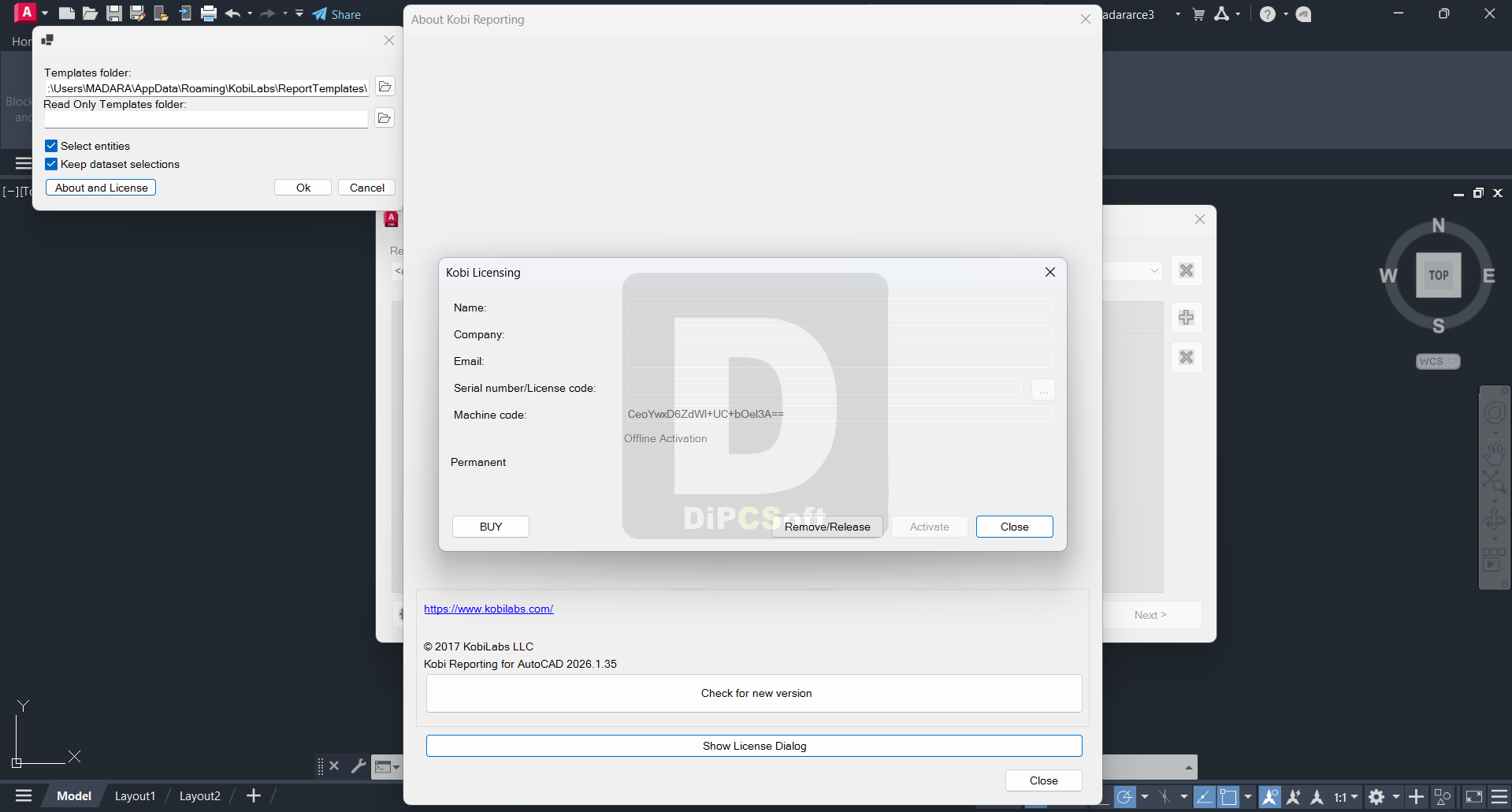
Task: Click the Redo arrow icon
Action: point(268,13)
